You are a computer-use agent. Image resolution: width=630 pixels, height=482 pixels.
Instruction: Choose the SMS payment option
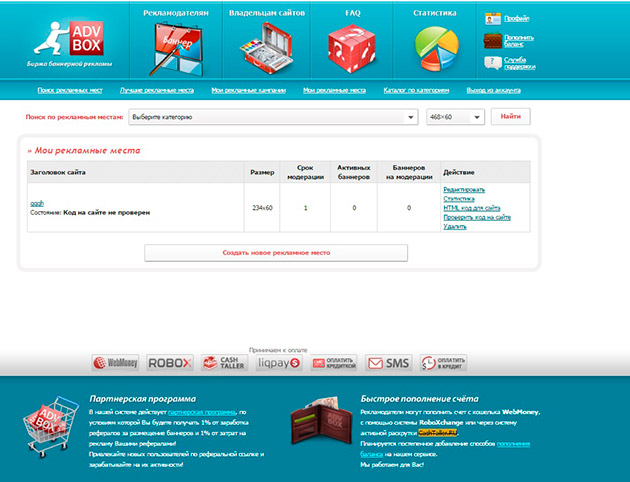point(389,363)
